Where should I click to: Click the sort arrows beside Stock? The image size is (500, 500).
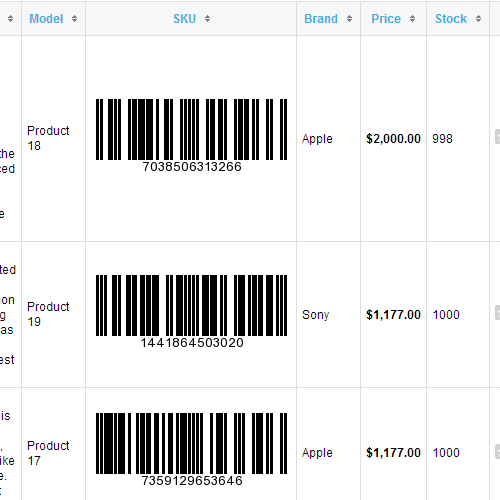pos(478,19)
